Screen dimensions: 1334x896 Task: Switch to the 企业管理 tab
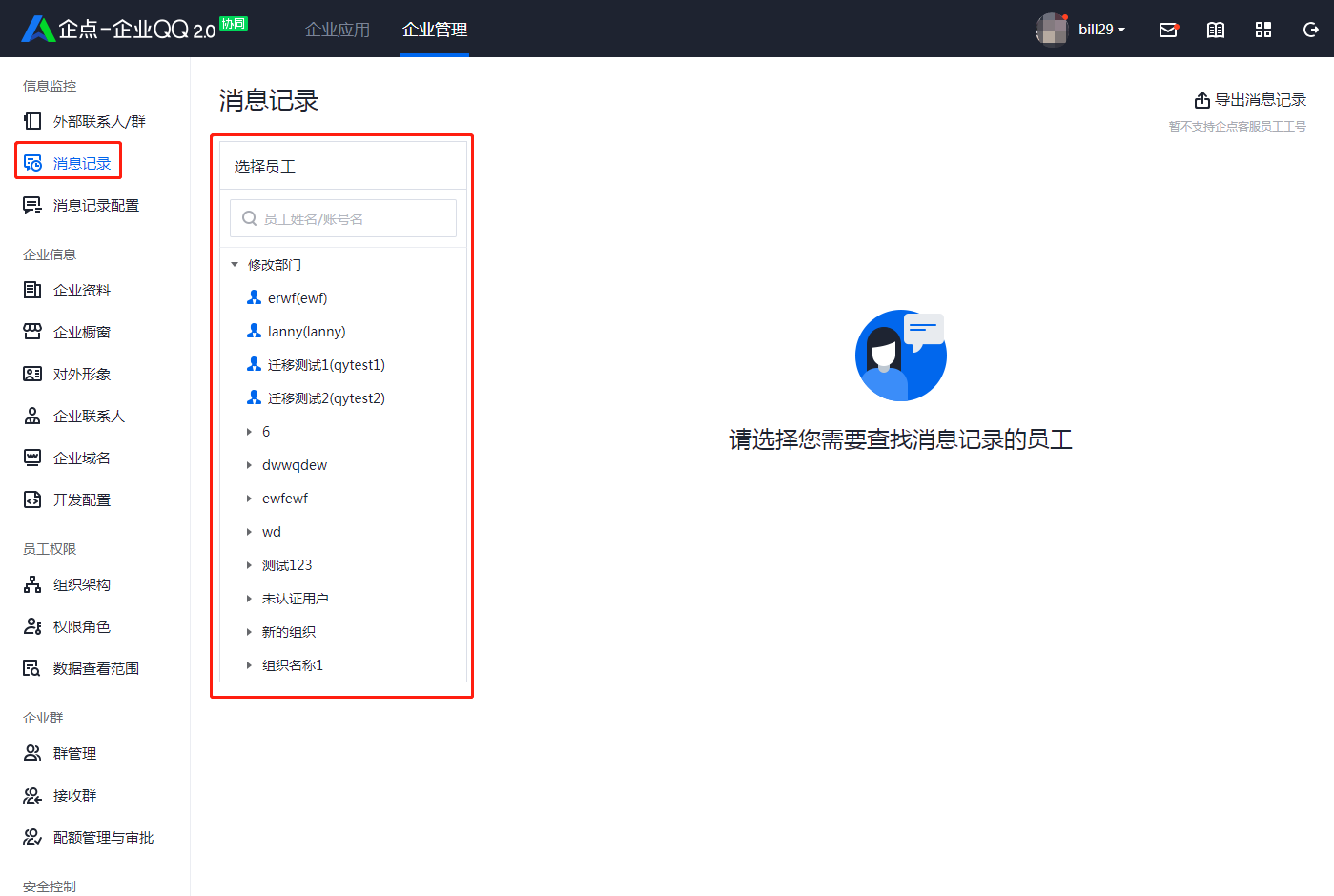435,30
